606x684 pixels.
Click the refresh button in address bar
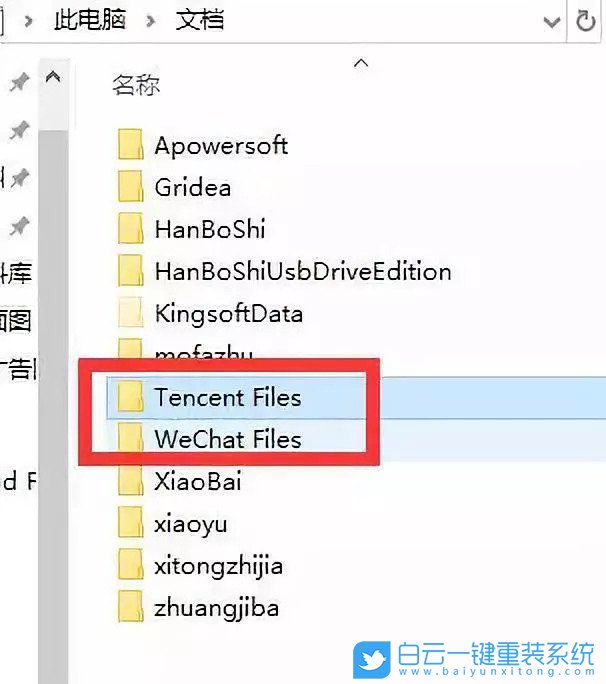(585, 20)
